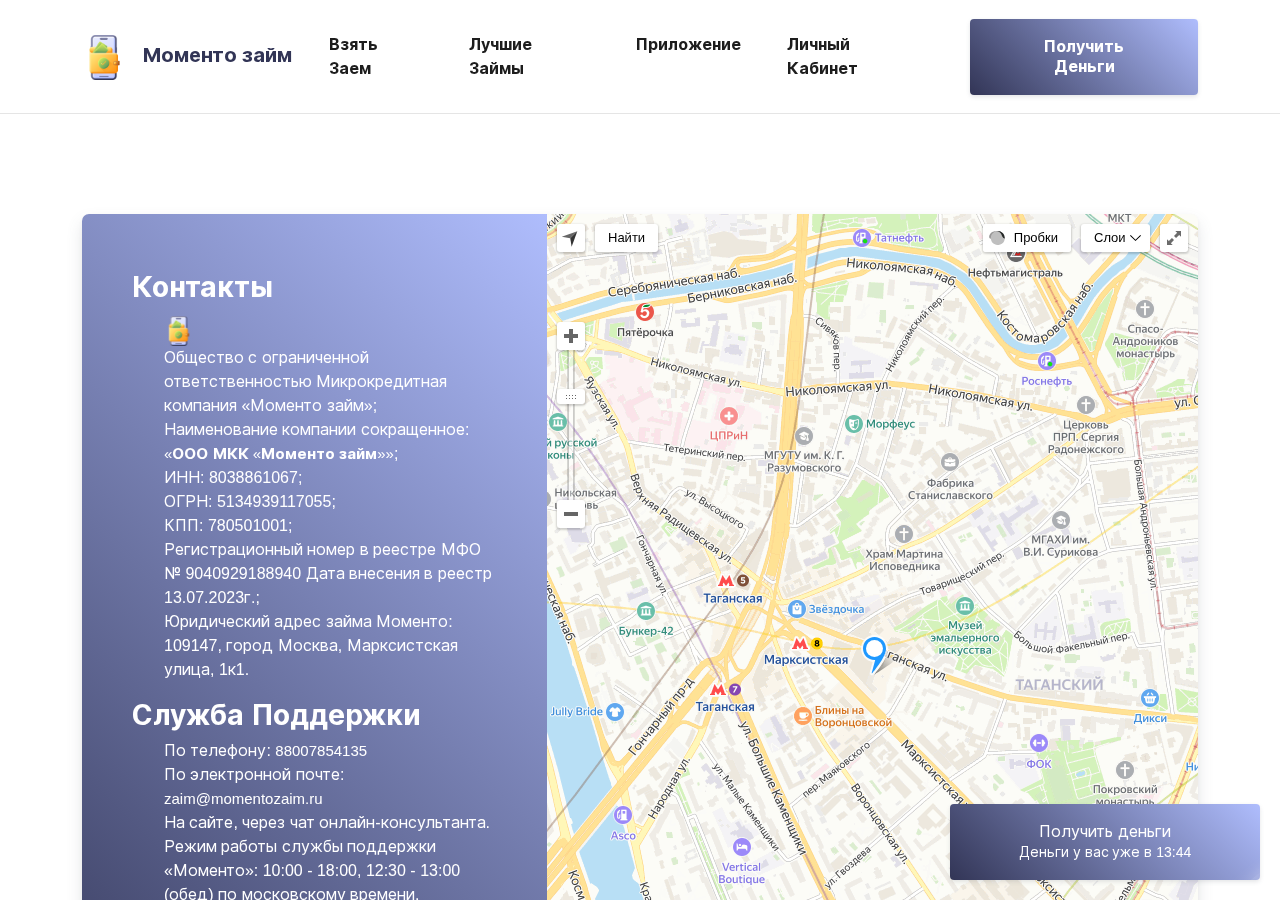
Task: Click the МГАХИ им. Сурикова icon
Action: coord(1061,520)
